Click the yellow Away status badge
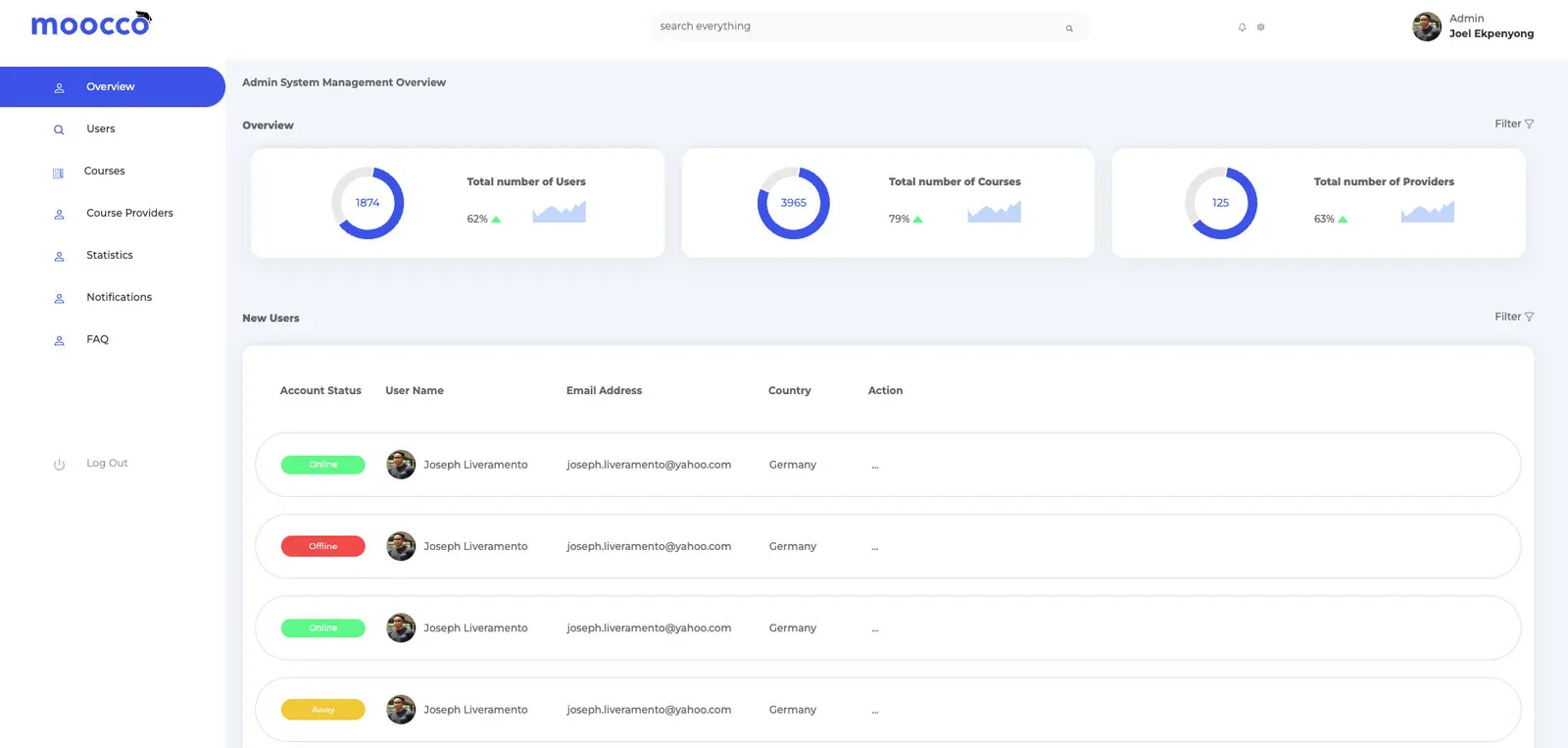This screenshot has width=1568, height=748. coord(323,709)
